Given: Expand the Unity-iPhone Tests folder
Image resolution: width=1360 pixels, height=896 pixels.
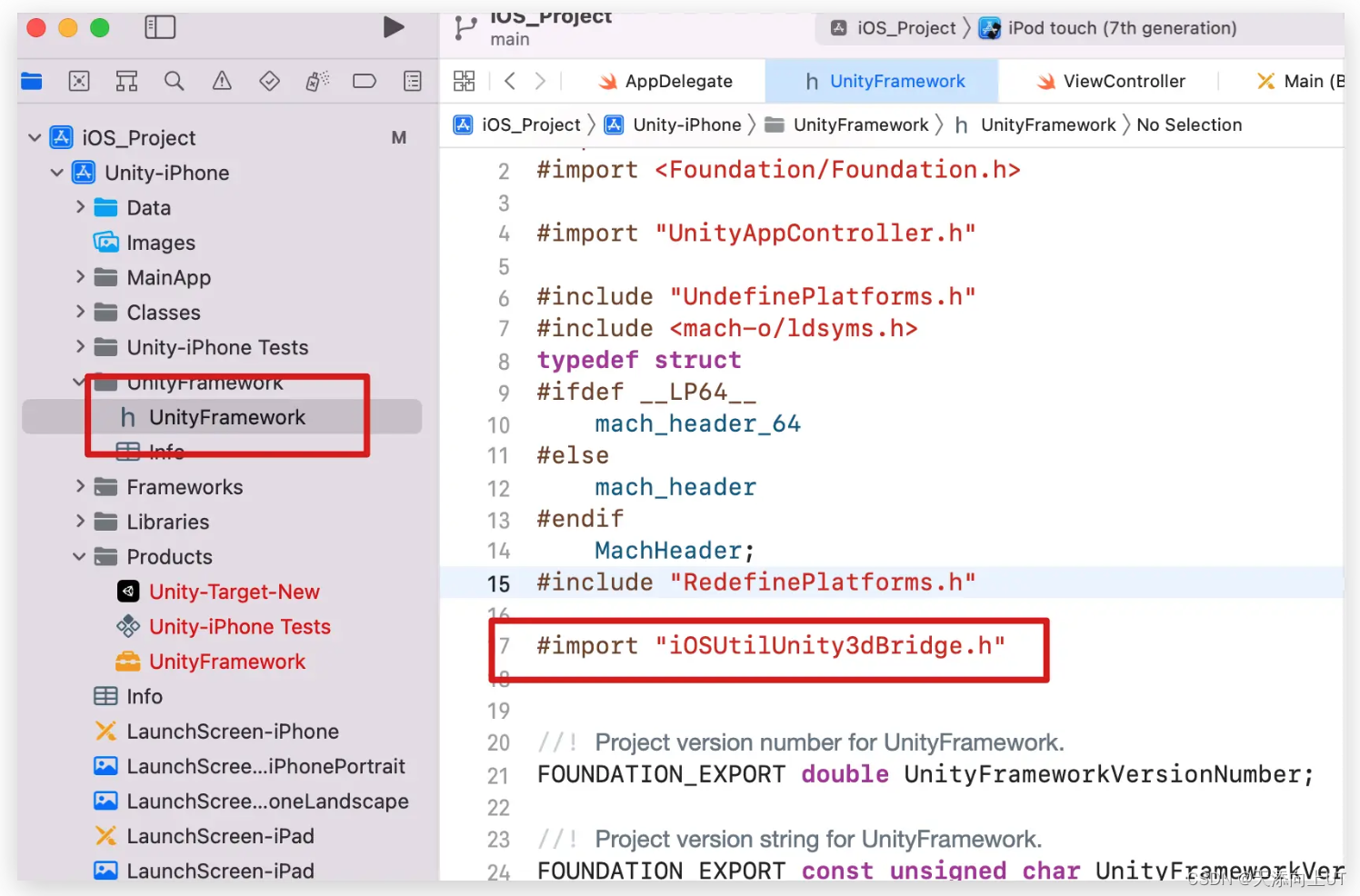Looking at the screenshot, I should click(x=80, y=347).
